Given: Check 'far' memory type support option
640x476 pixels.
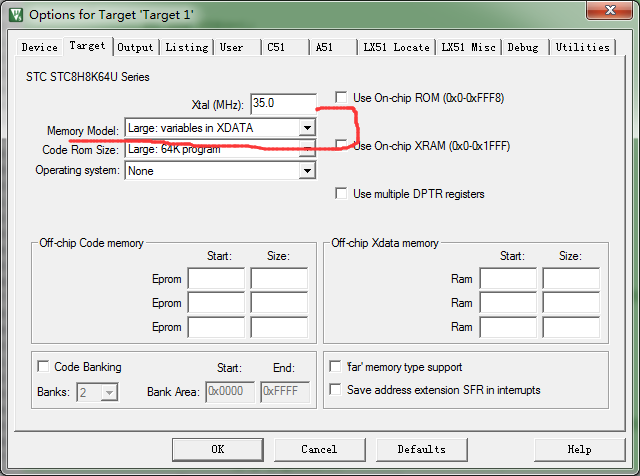Looking at the screenshot, I should pyautogui.click(x=335, y=366).
